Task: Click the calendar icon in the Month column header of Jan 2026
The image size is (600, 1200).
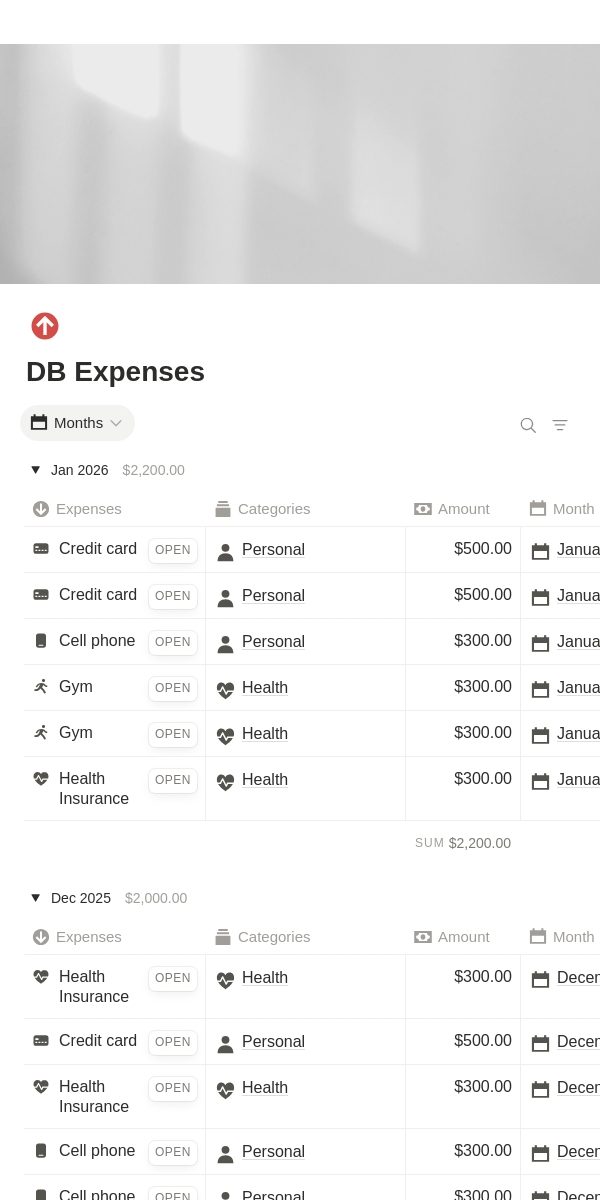Action: pos(538,508)
